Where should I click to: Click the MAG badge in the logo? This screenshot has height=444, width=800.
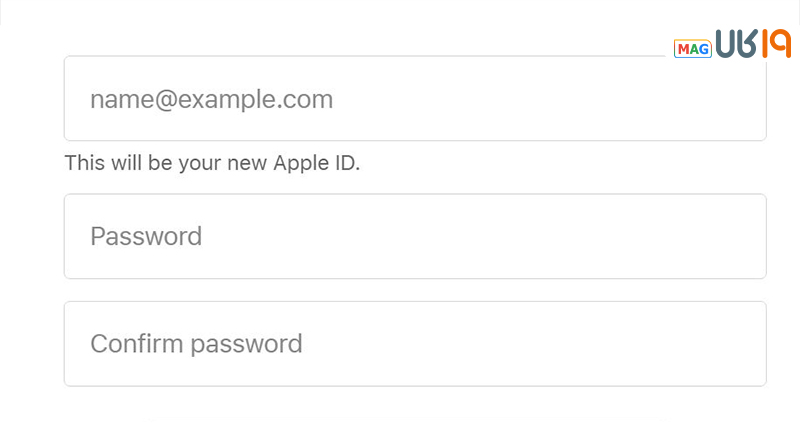coord(692,48)
